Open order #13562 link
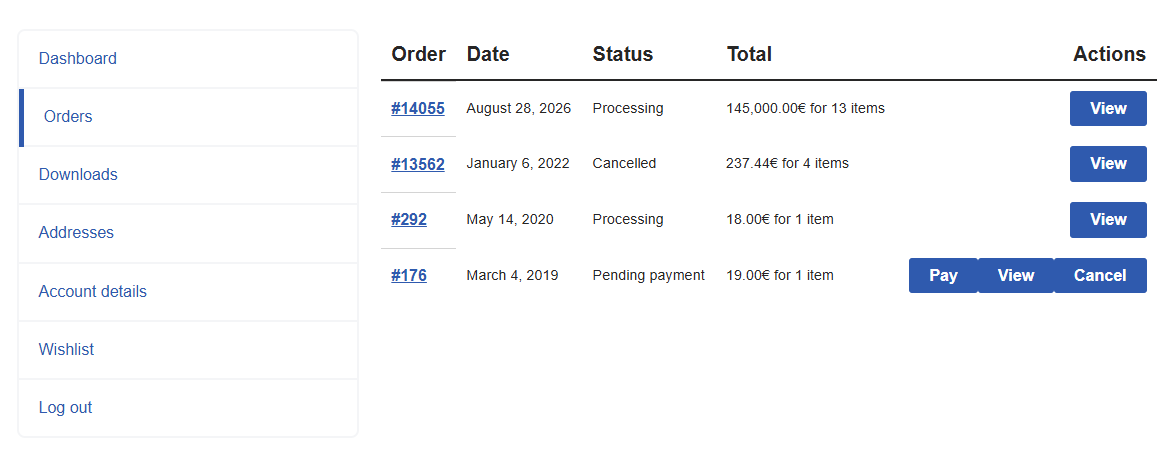 click(417, 164)
